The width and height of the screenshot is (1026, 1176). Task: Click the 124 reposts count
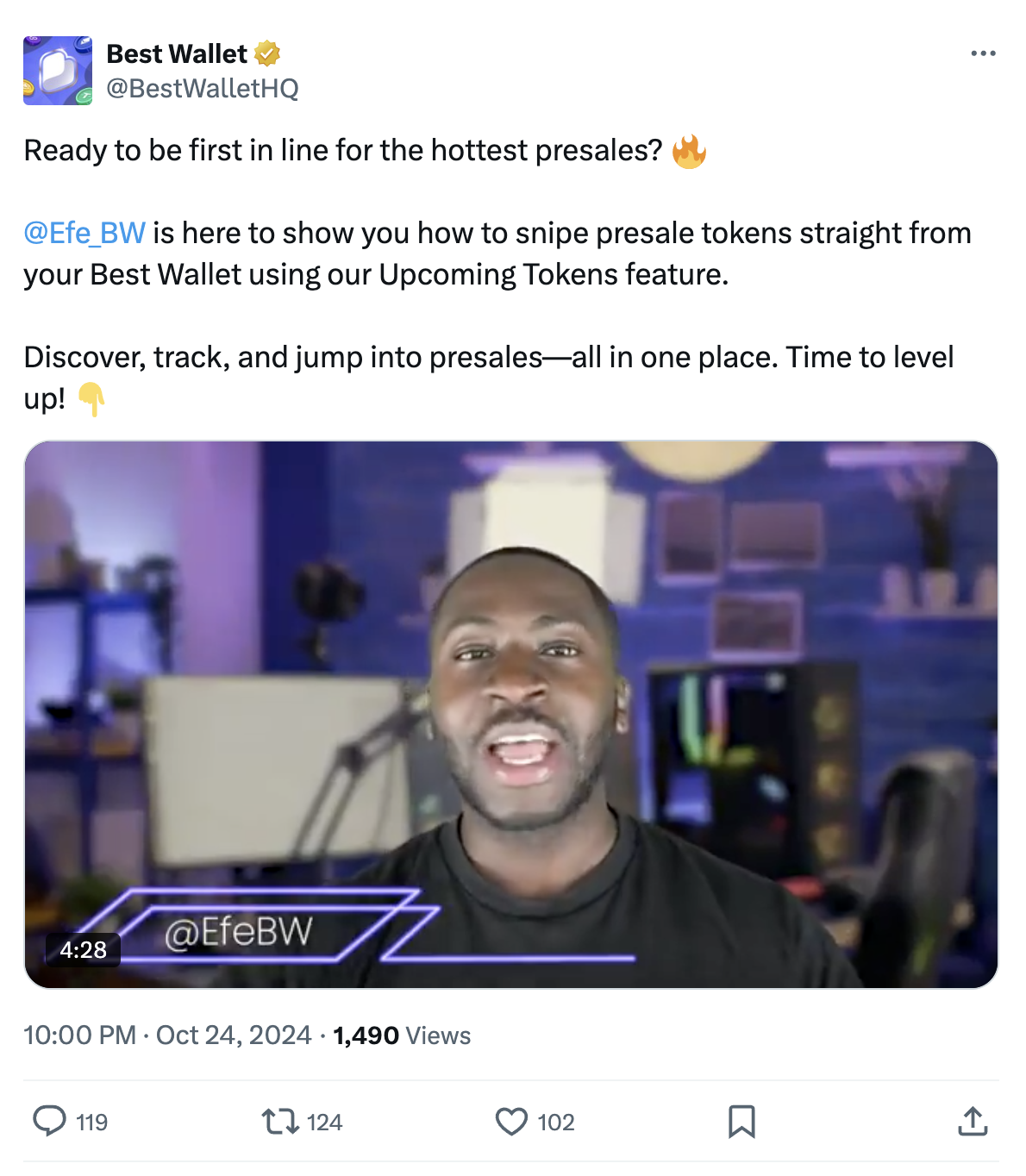324,1122
